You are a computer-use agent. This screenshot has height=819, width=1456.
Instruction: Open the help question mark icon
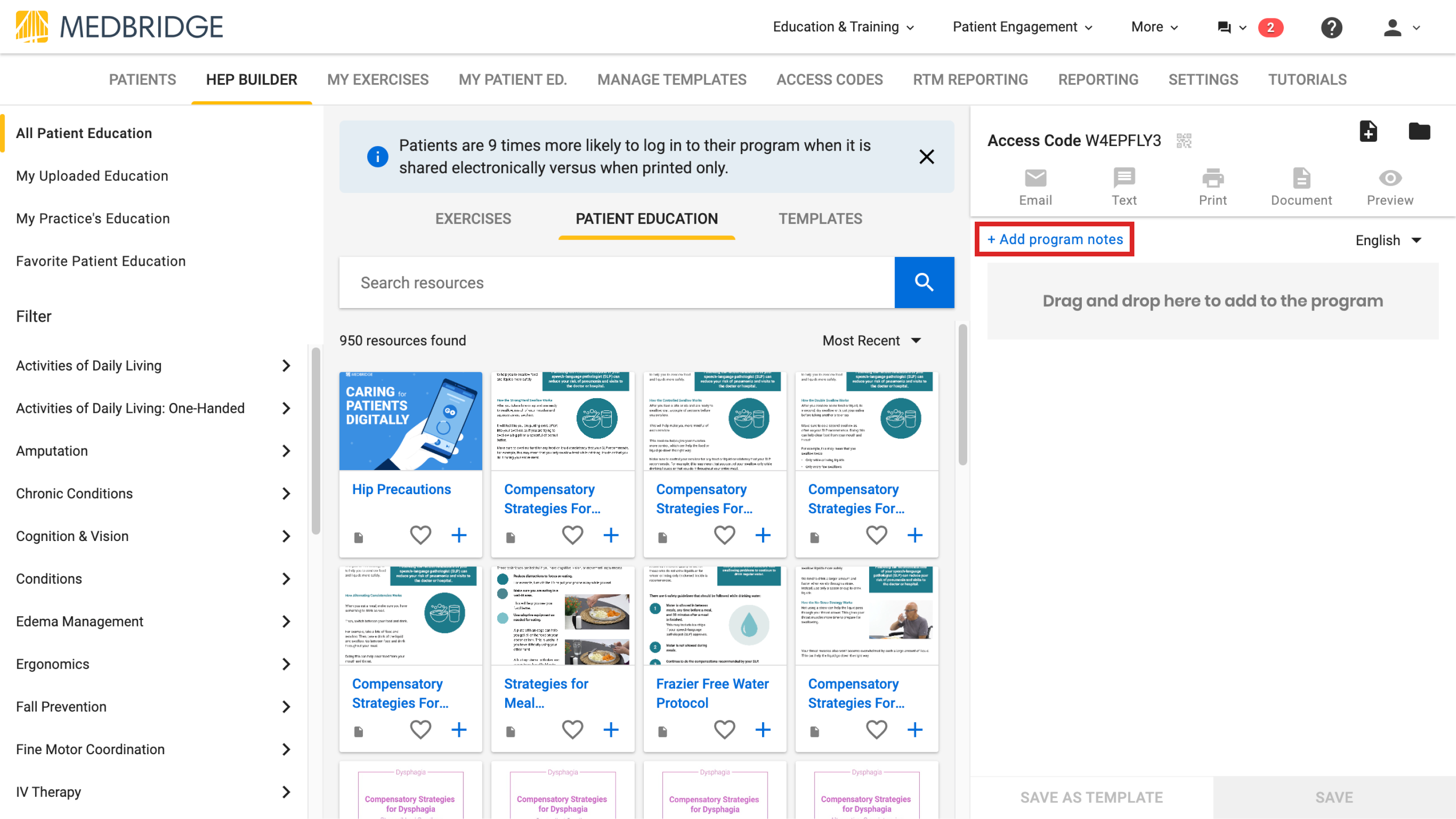(1331, 27)
